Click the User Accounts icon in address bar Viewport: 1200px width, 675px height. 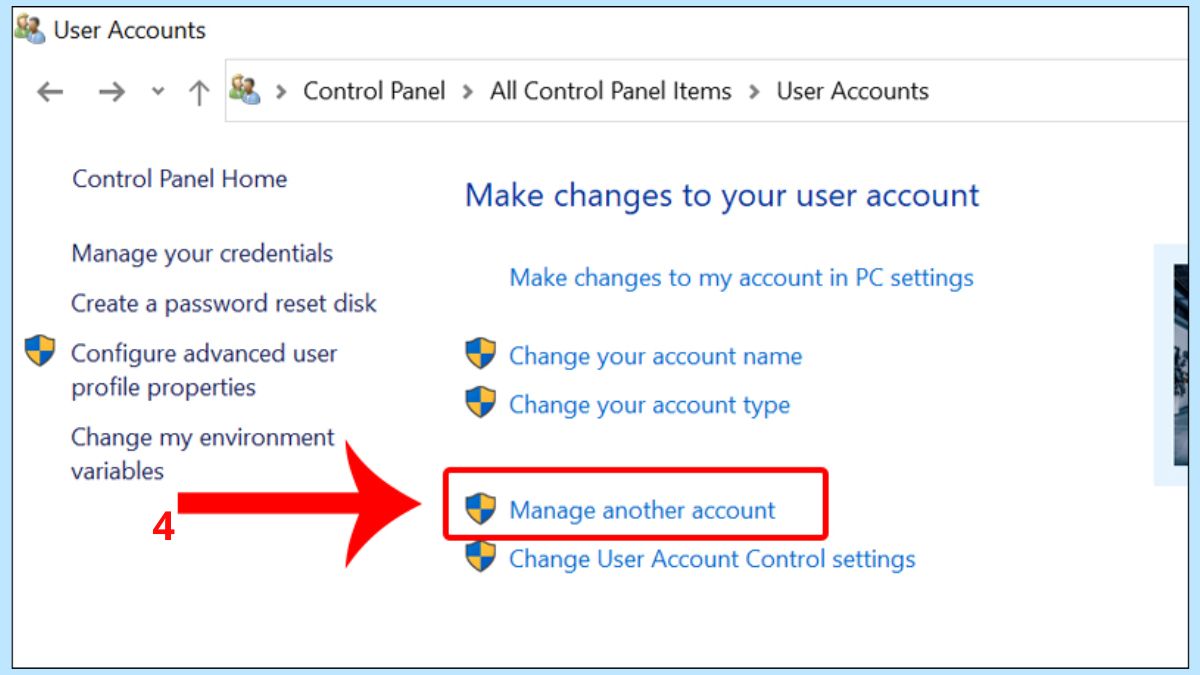click(245, 90)
